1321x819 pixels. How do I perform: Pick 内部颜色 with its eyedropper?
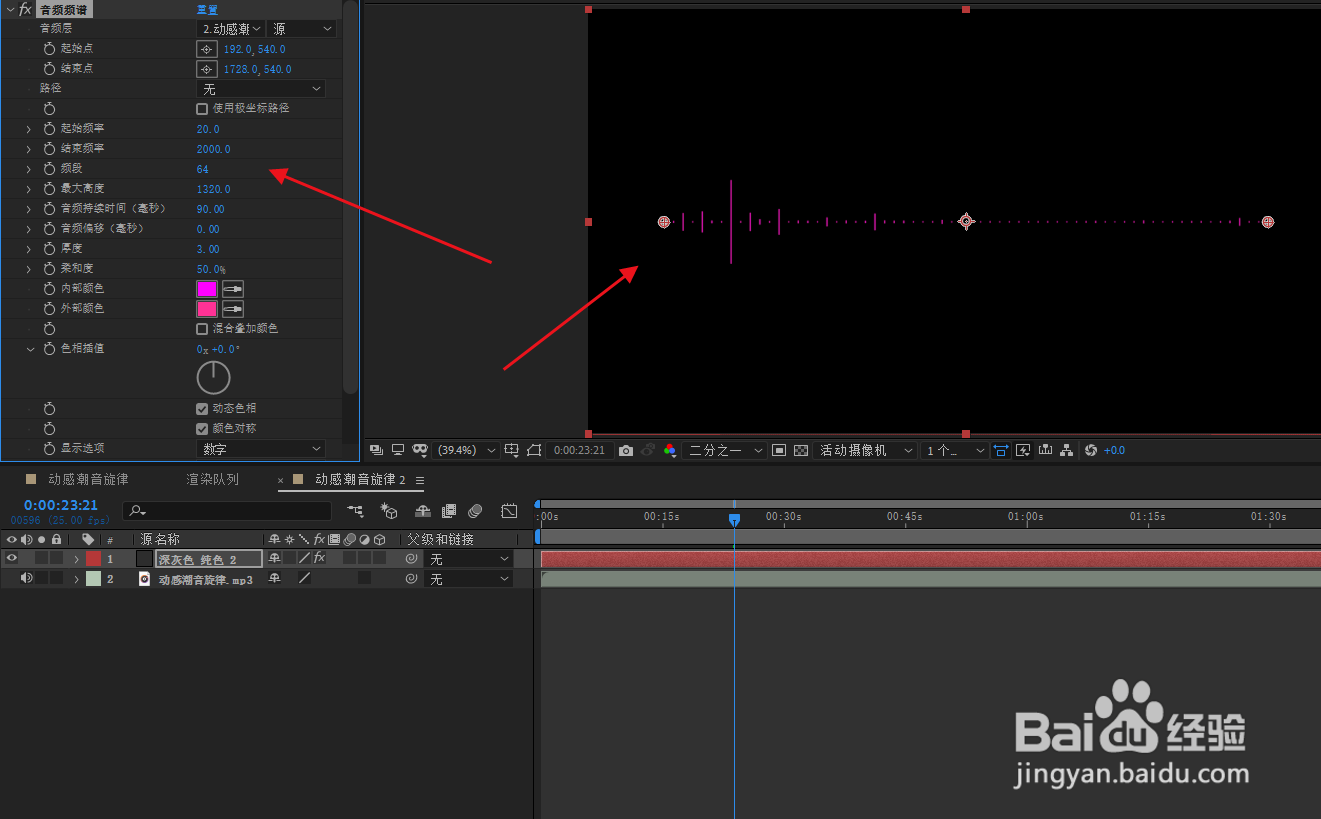pos(233,289)
